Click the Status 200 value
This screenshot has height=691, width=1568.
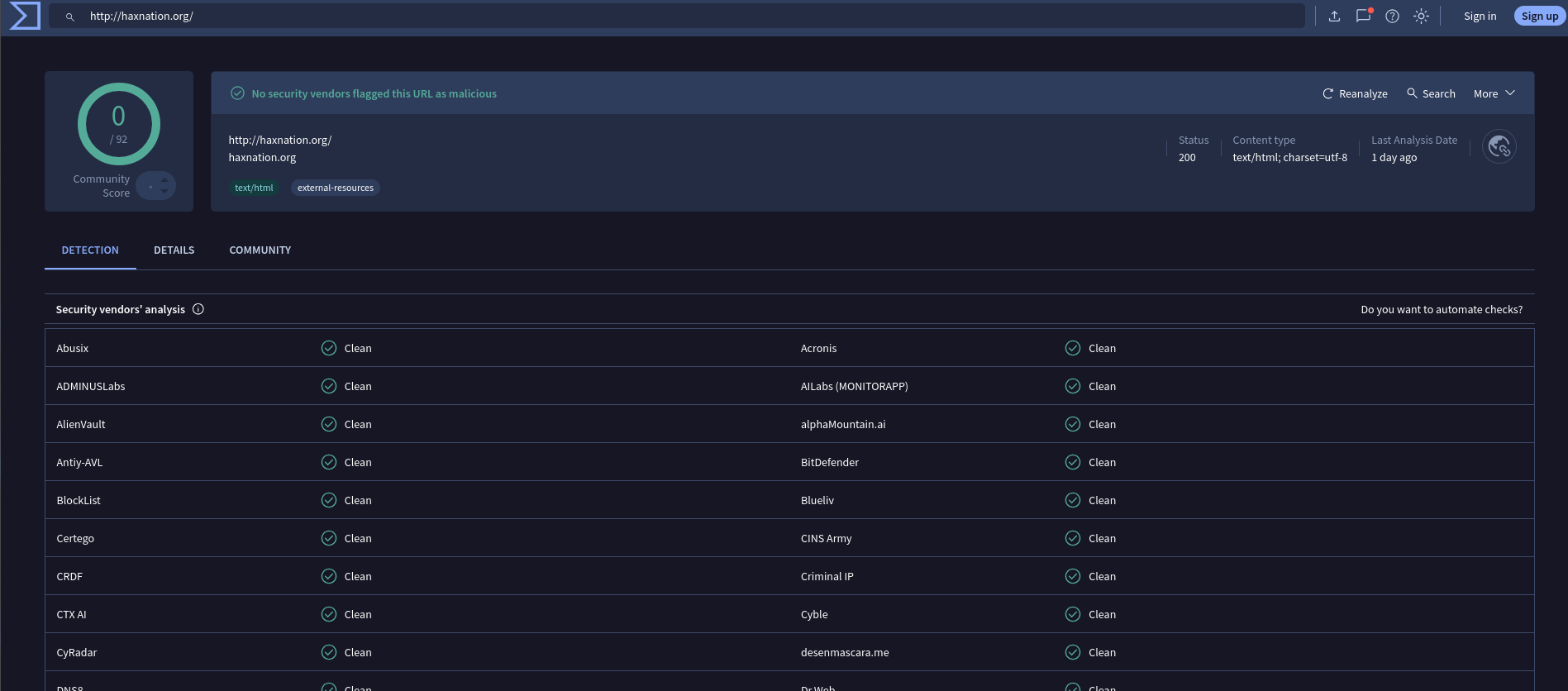pyautogui.click(x=1187, y=157)
